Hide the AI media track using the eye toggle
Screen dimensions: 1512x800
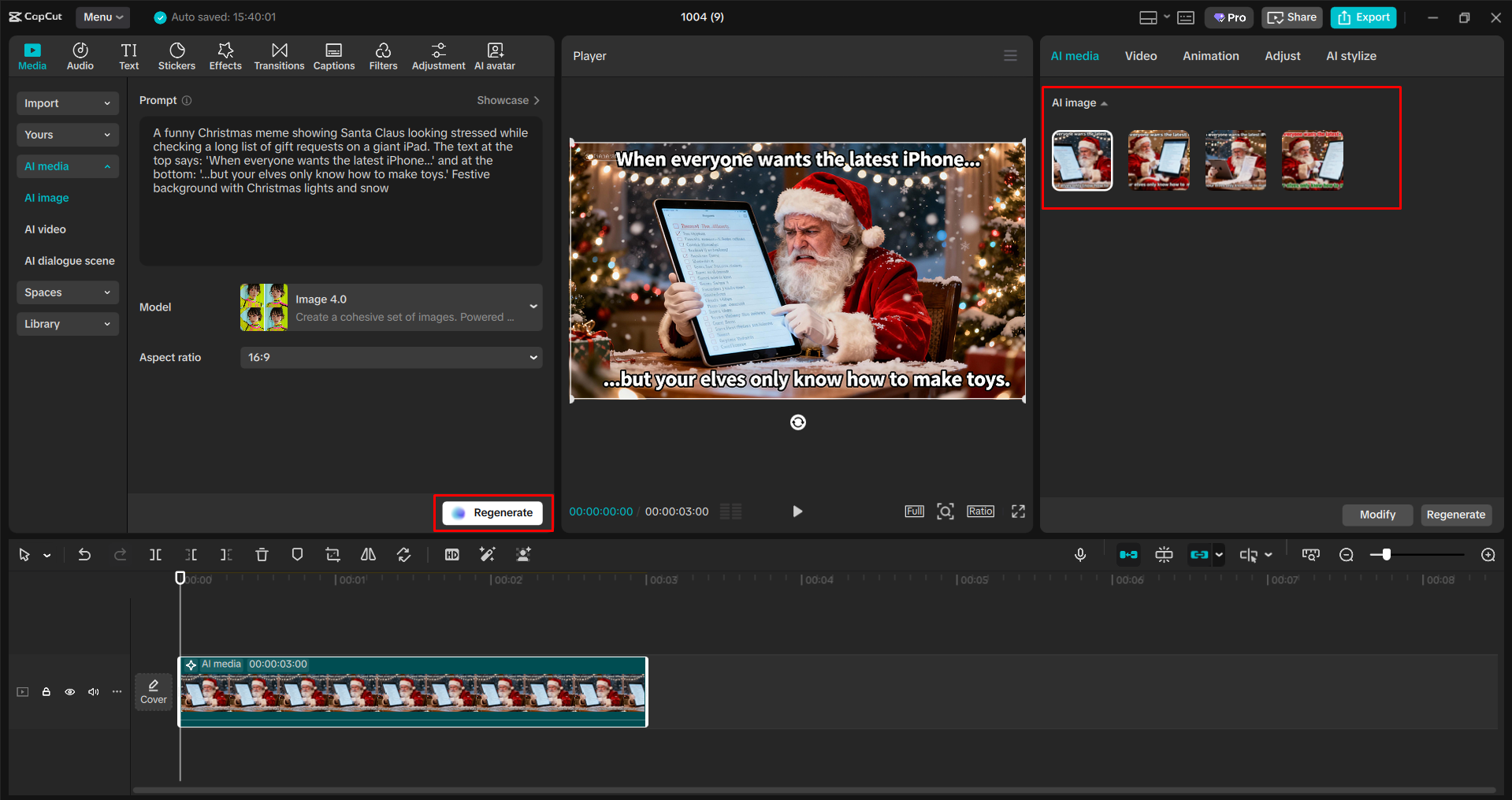(69, 691)
